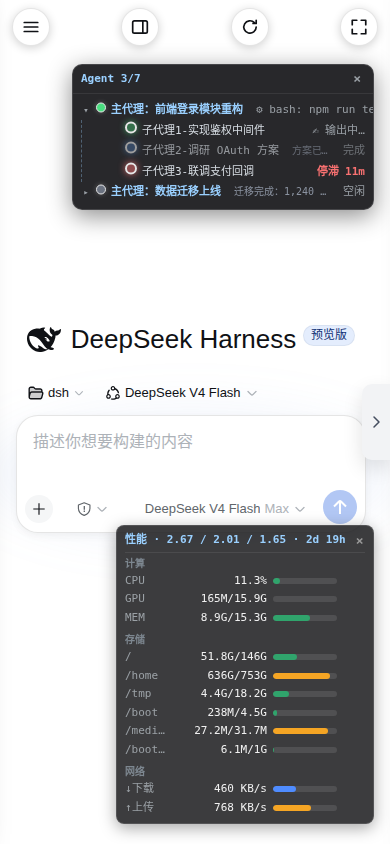Click the CPU 11.3% value
The image size is (390, 844).
(x=250, y=580)
